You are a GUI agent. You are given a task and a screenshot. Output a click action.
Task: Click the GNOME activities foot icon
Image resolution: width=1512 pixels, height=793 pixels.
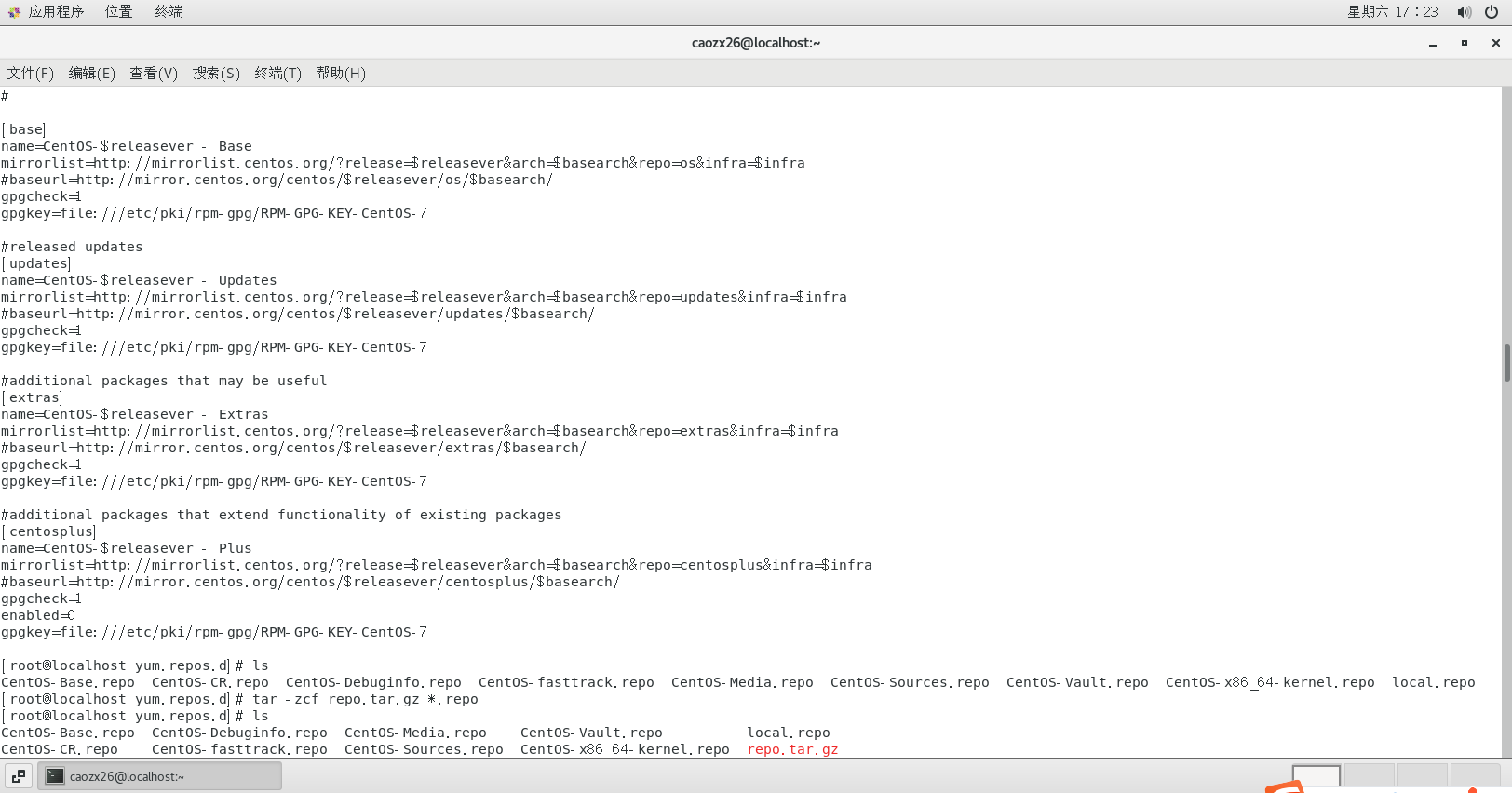(14, 12)
